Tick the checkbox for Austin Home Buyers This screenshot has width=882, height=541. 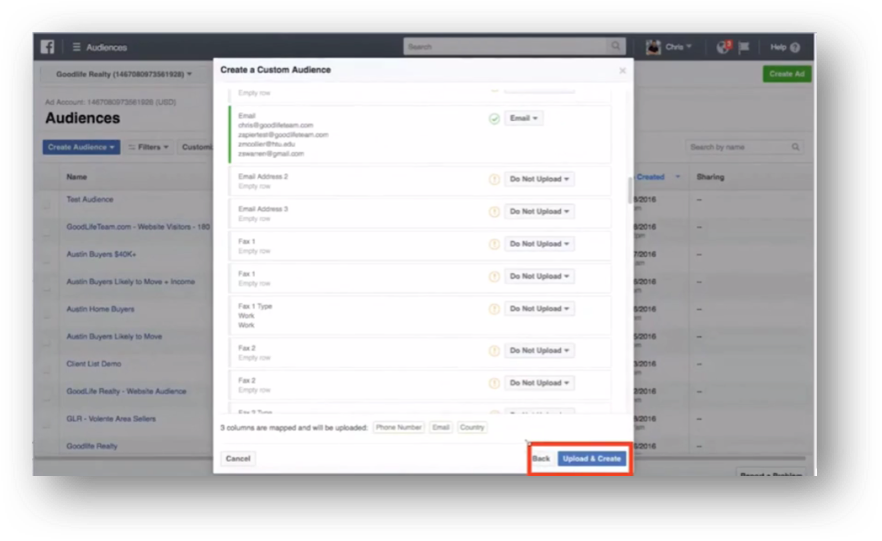[x=46, y=314]
